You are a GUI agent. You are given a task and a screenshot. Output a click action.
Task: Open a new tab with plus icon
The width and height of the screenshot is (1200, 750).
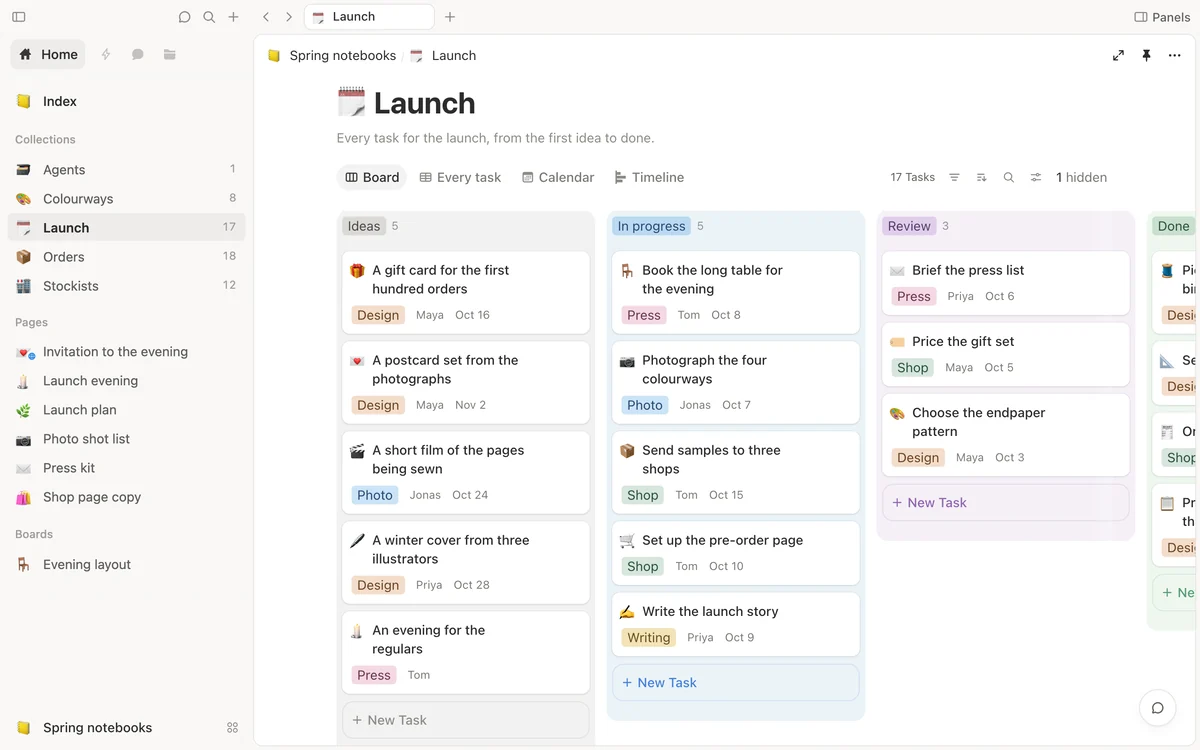pos(450,17)
